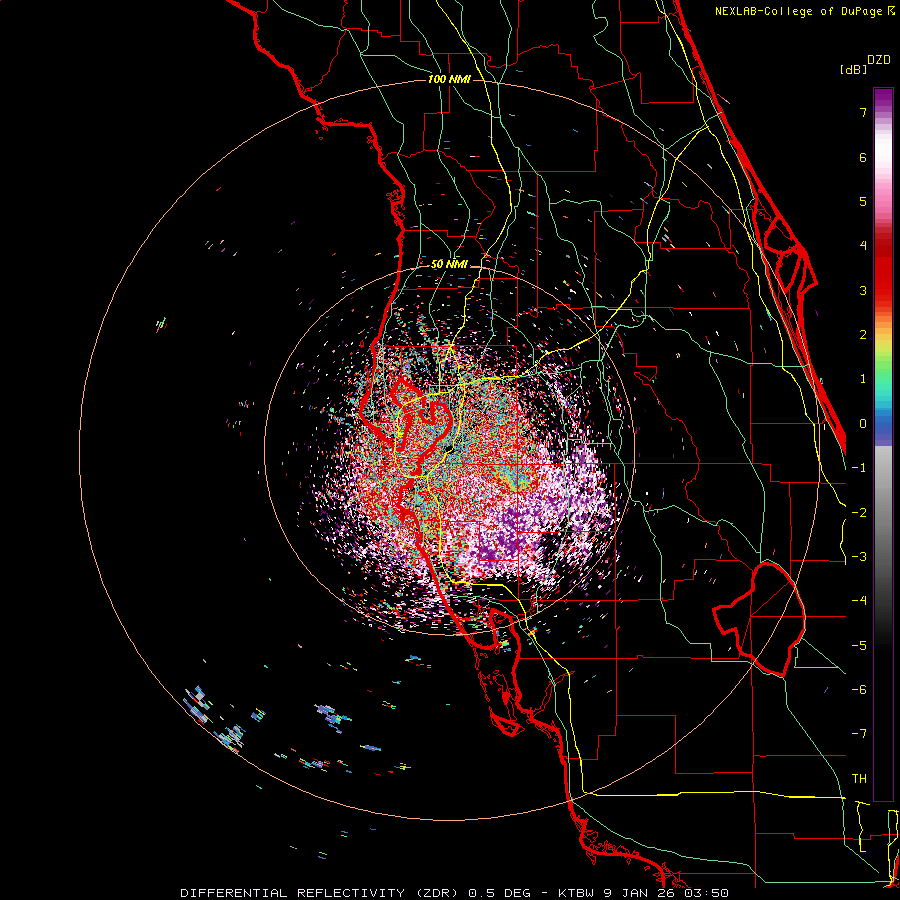Click the "0" value on the color scale
Viewport: 900px width, 900px height.
(863, 424)
